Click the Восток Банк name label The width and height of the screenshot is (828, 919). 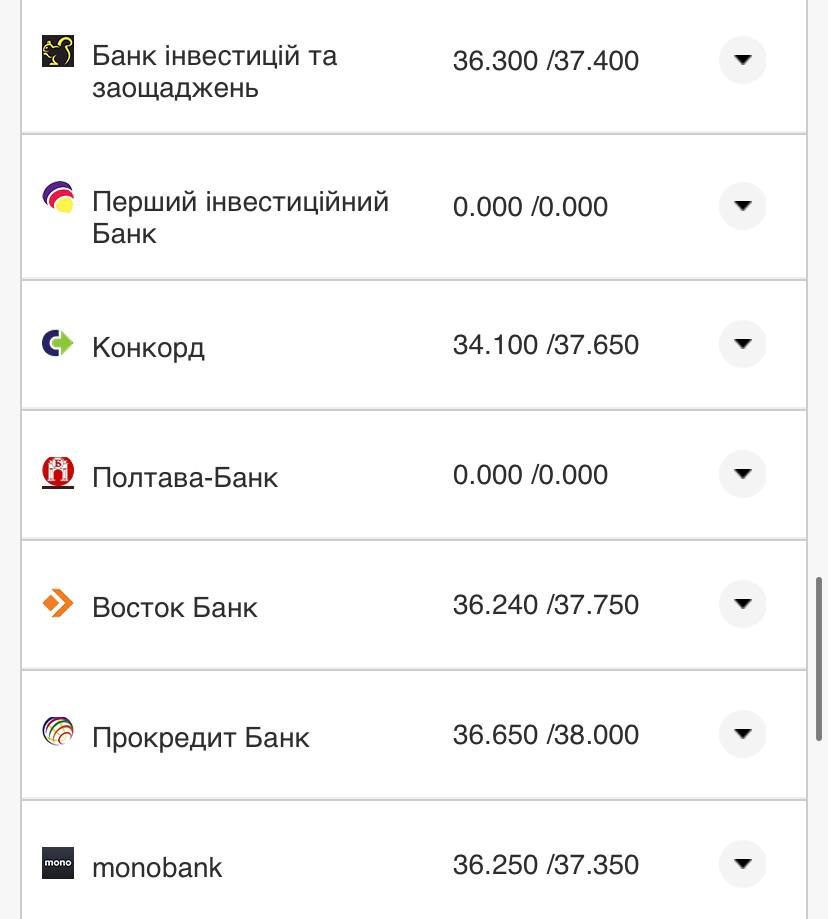[174, 606]
